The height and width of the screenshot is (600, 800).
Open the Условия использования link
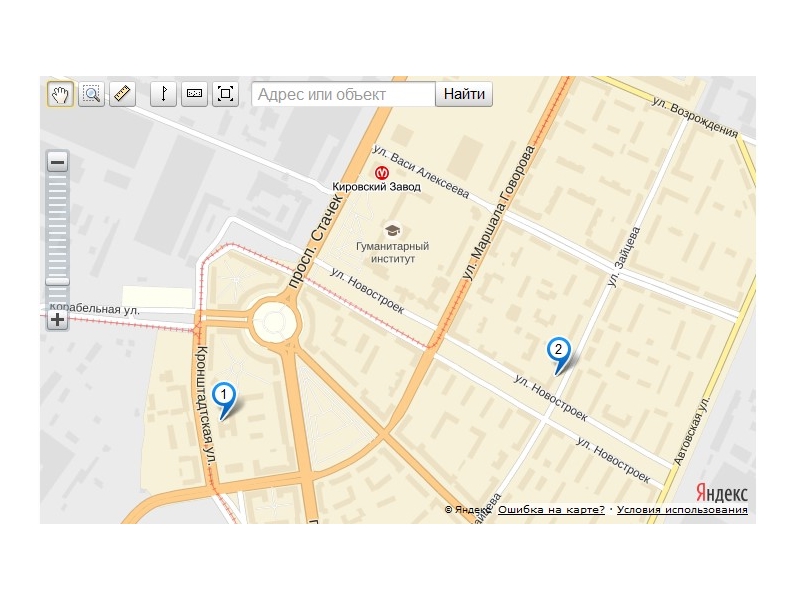pyautogui.click(x=682, y=510)
